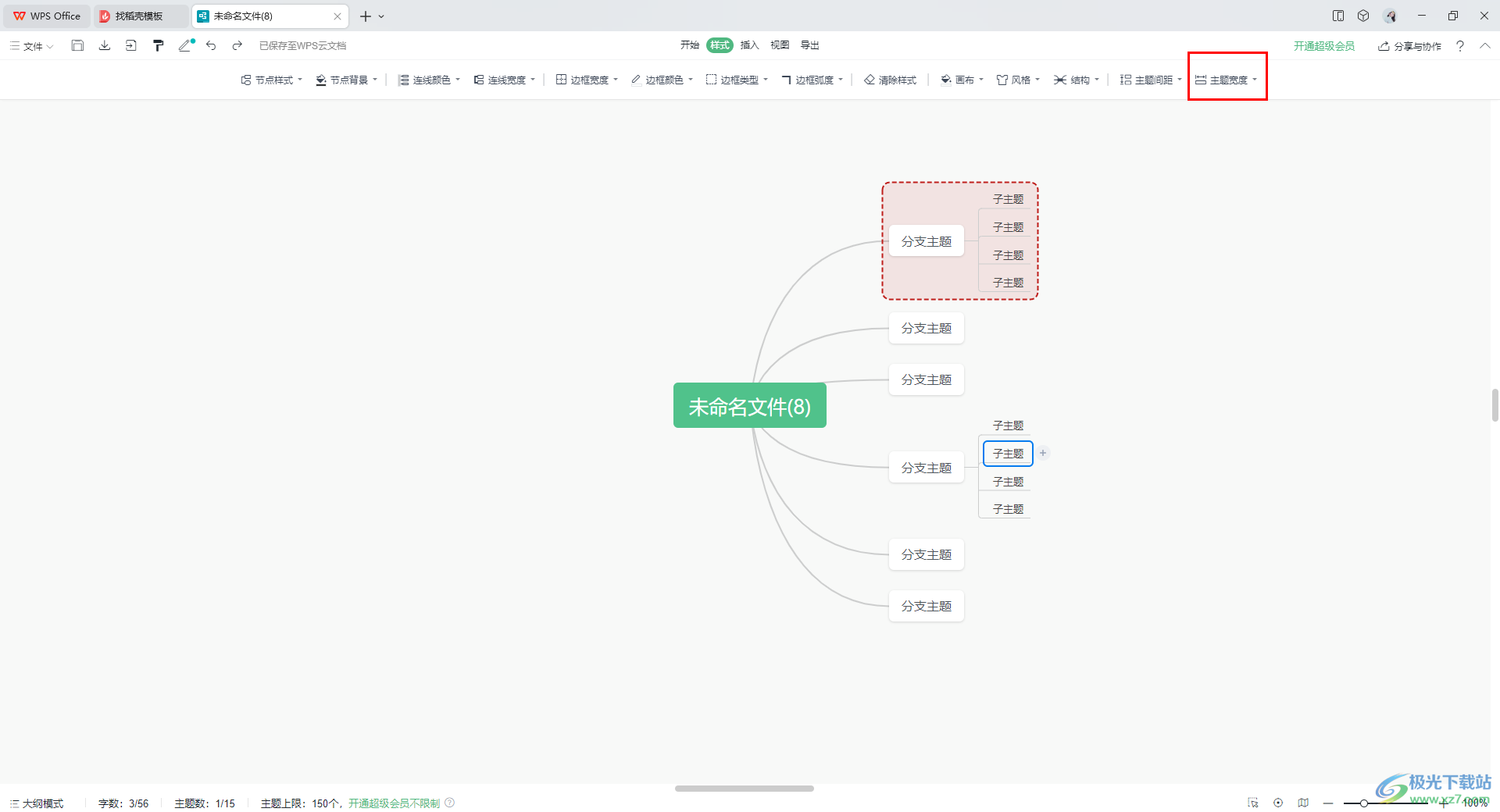1500x812 pixels.
Task: Switch to the WPS Office home tab
Action: [x=47, y=16]
